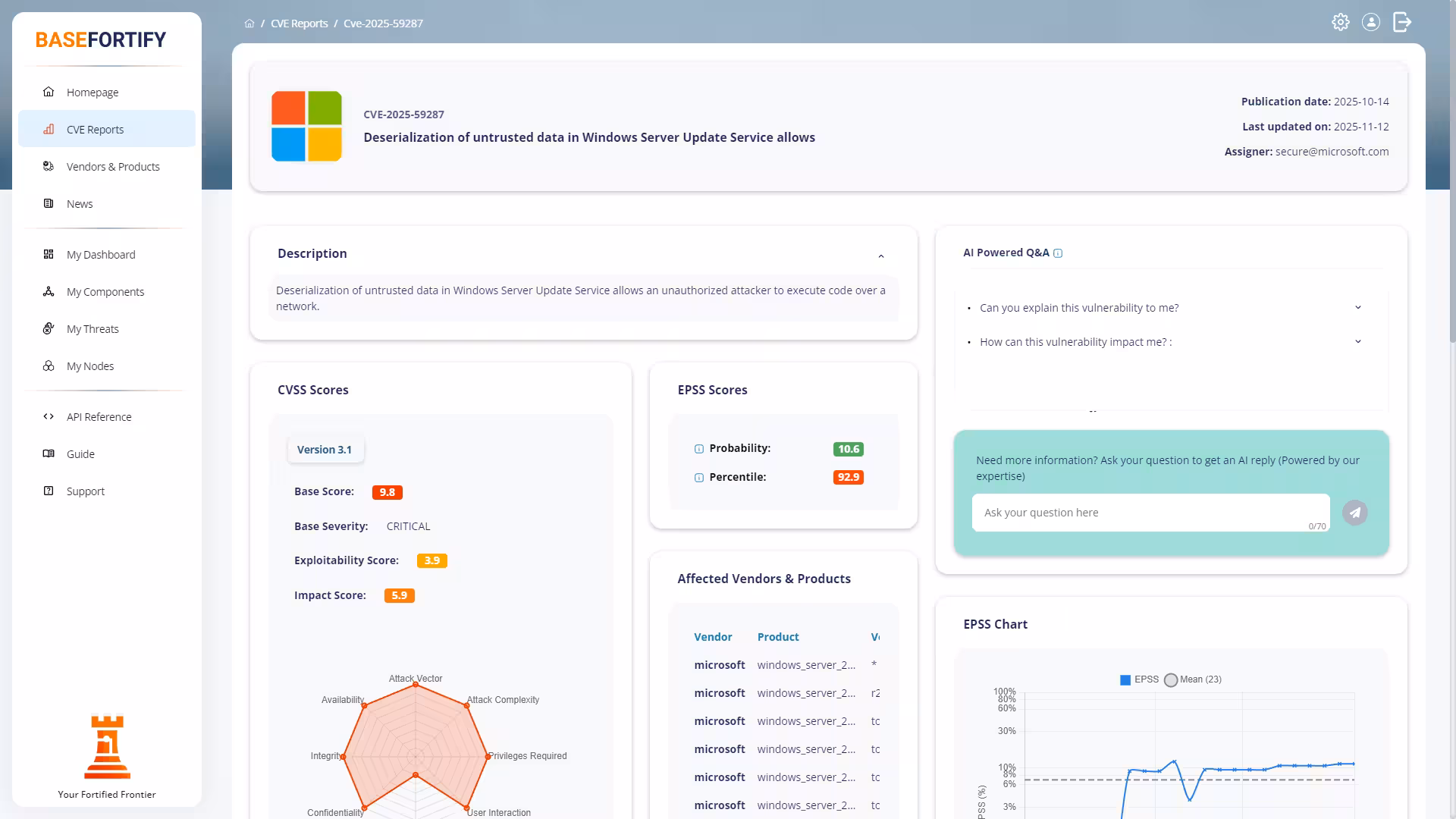1456x819 pixels.
Task: Submit question via the paper plane icon
Action: point(1355,513)
